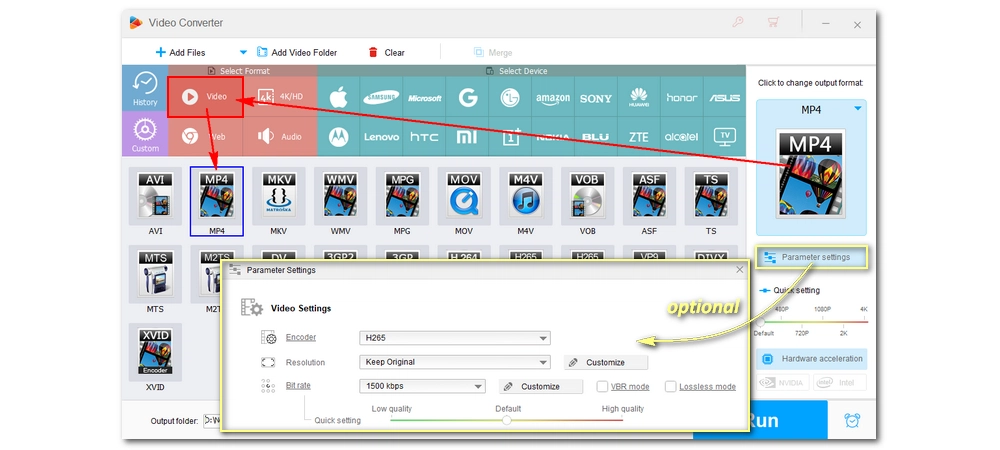Select the M4V format icon

526,196
